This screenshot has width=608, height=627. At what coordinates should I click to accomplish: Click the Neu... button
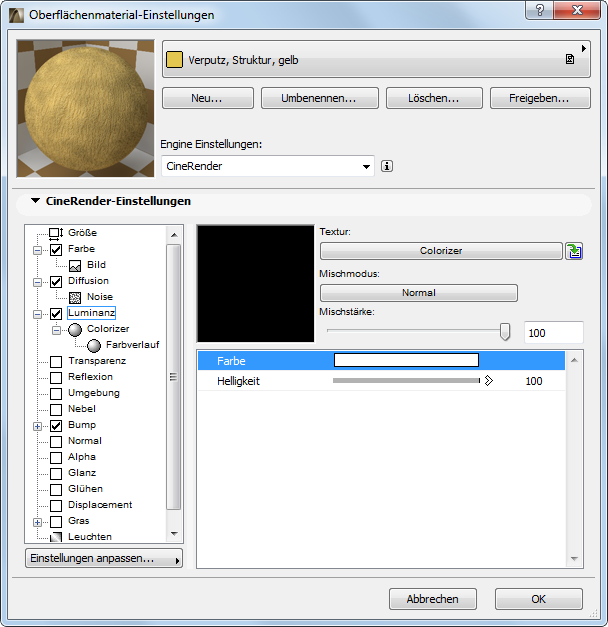click(208, 98)
